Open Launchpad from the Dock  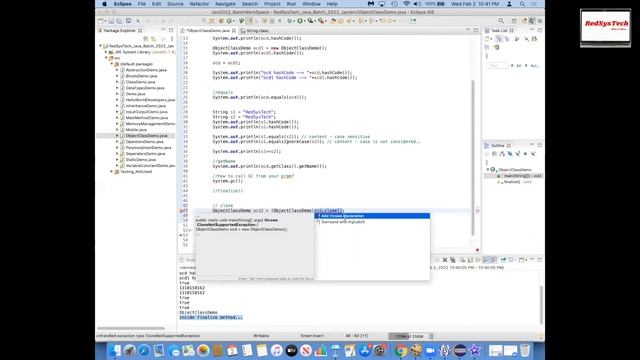[129, 350]
